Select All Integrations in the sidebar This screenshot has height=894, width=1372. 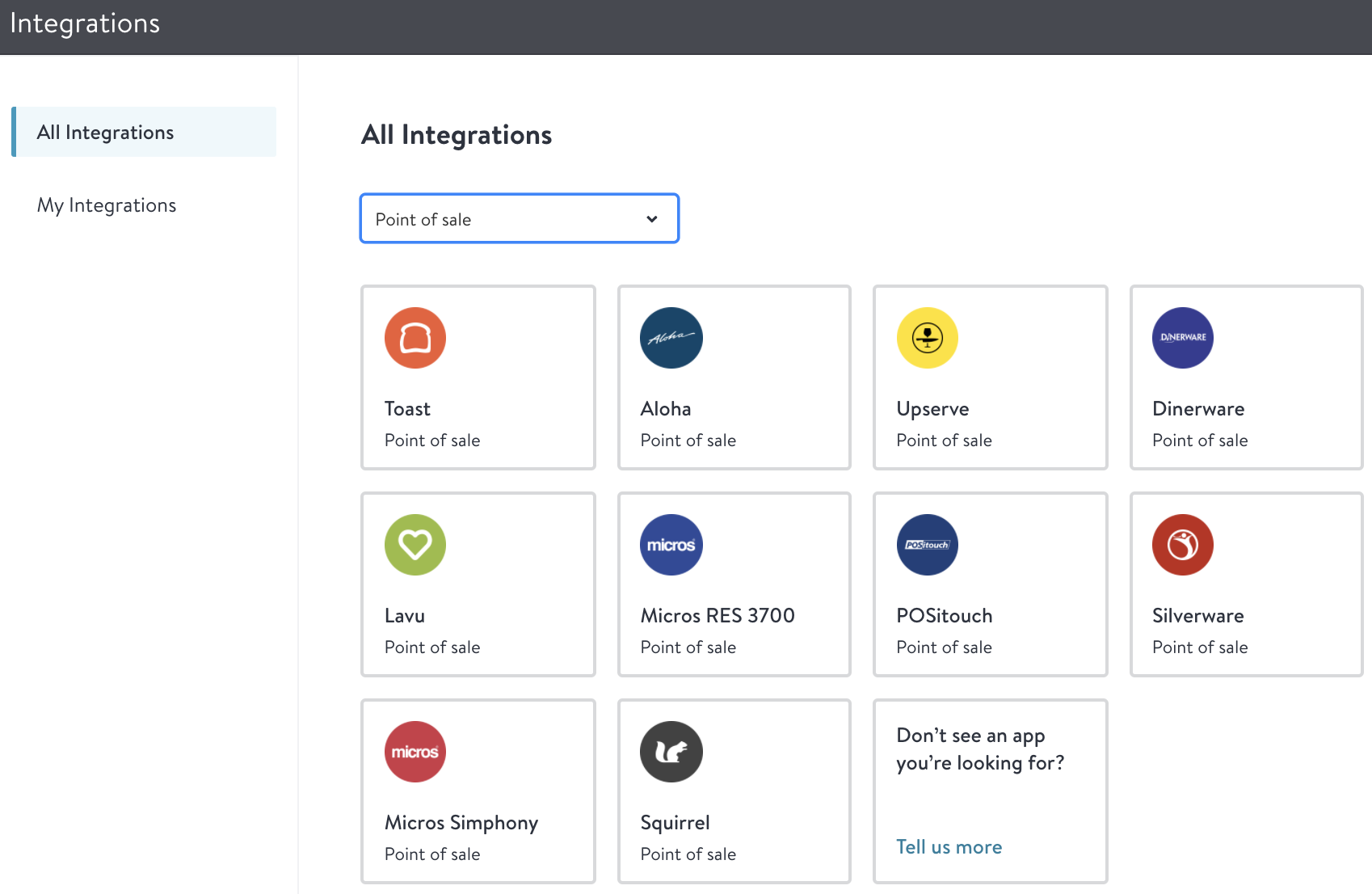click(144, 132)
